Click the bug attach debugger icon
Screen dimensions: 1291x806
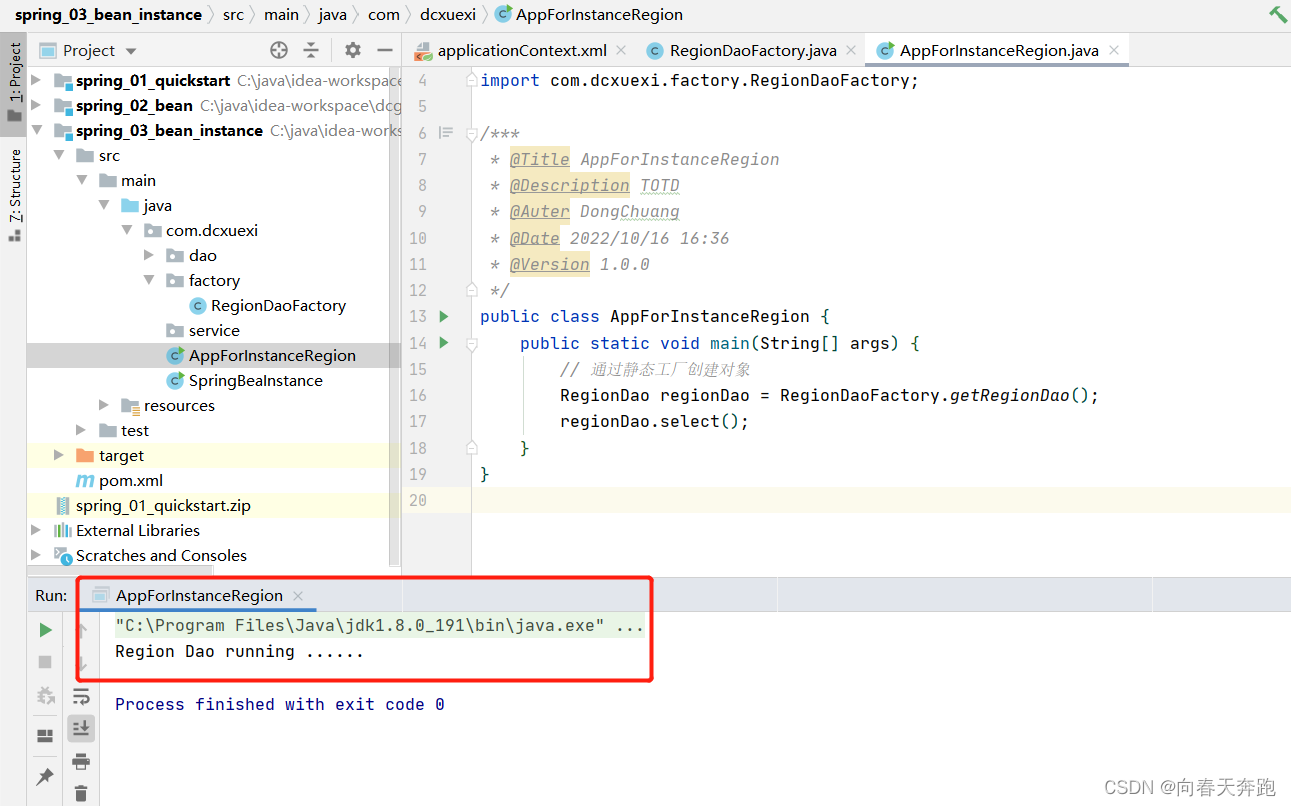45,695
